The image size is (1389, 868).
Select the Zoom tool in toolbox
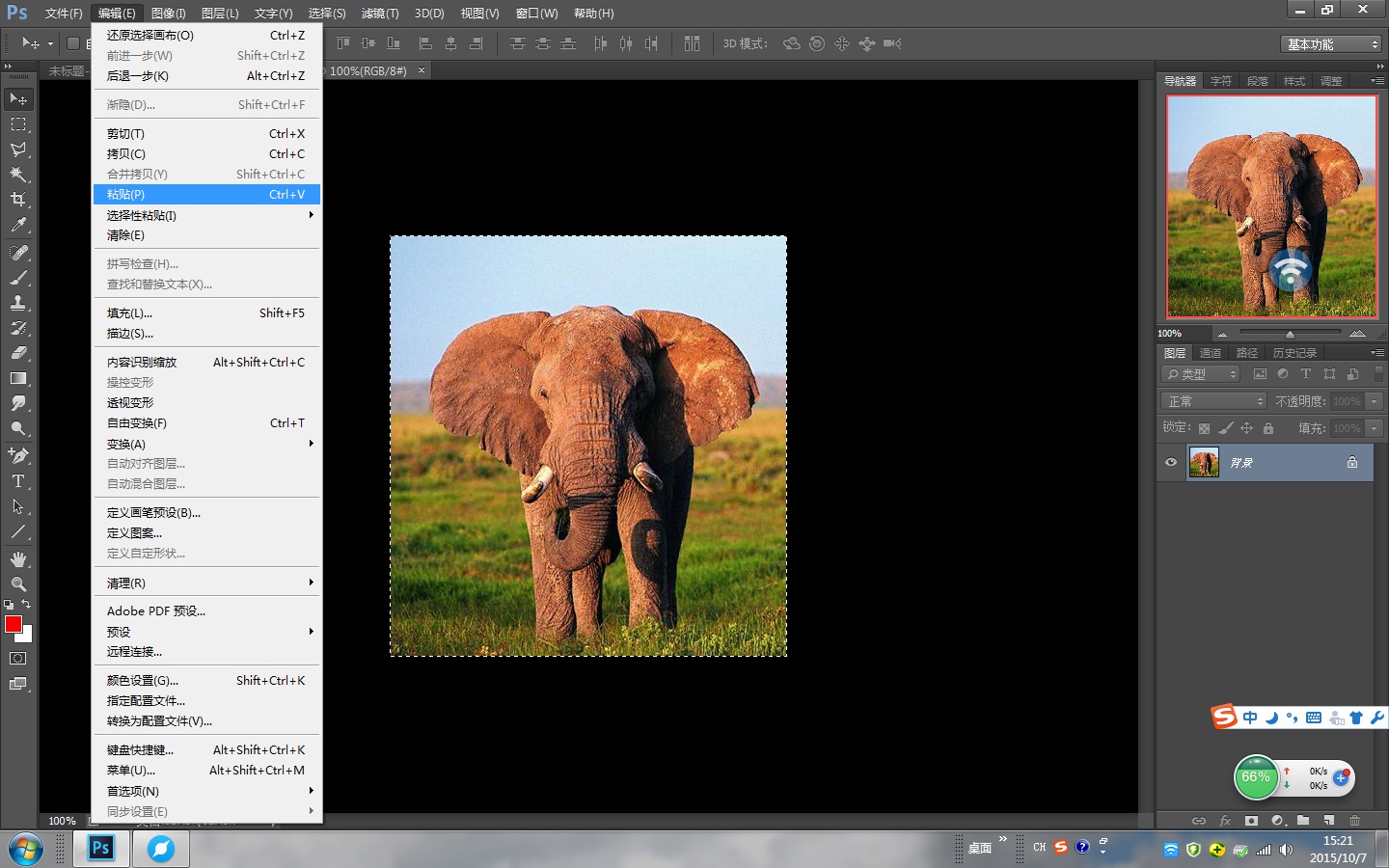coord(18,584)
